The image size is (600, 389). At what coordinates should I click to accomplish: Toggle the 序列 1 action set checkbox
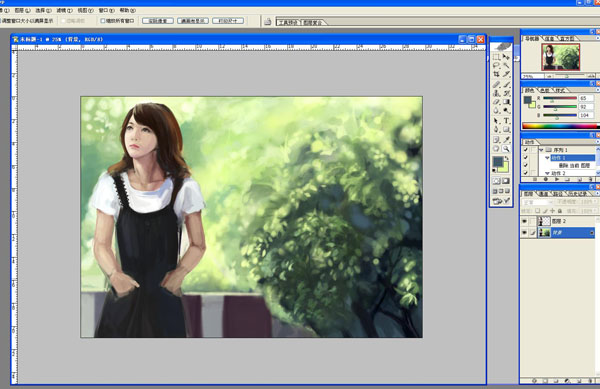525,150
